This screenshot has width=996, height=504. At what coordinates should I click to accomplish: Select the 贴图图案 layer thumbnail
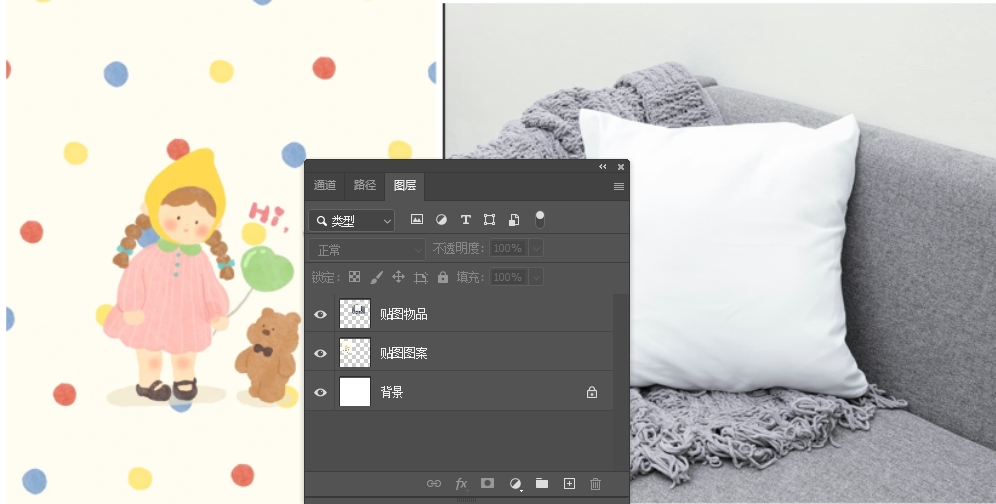355,353
